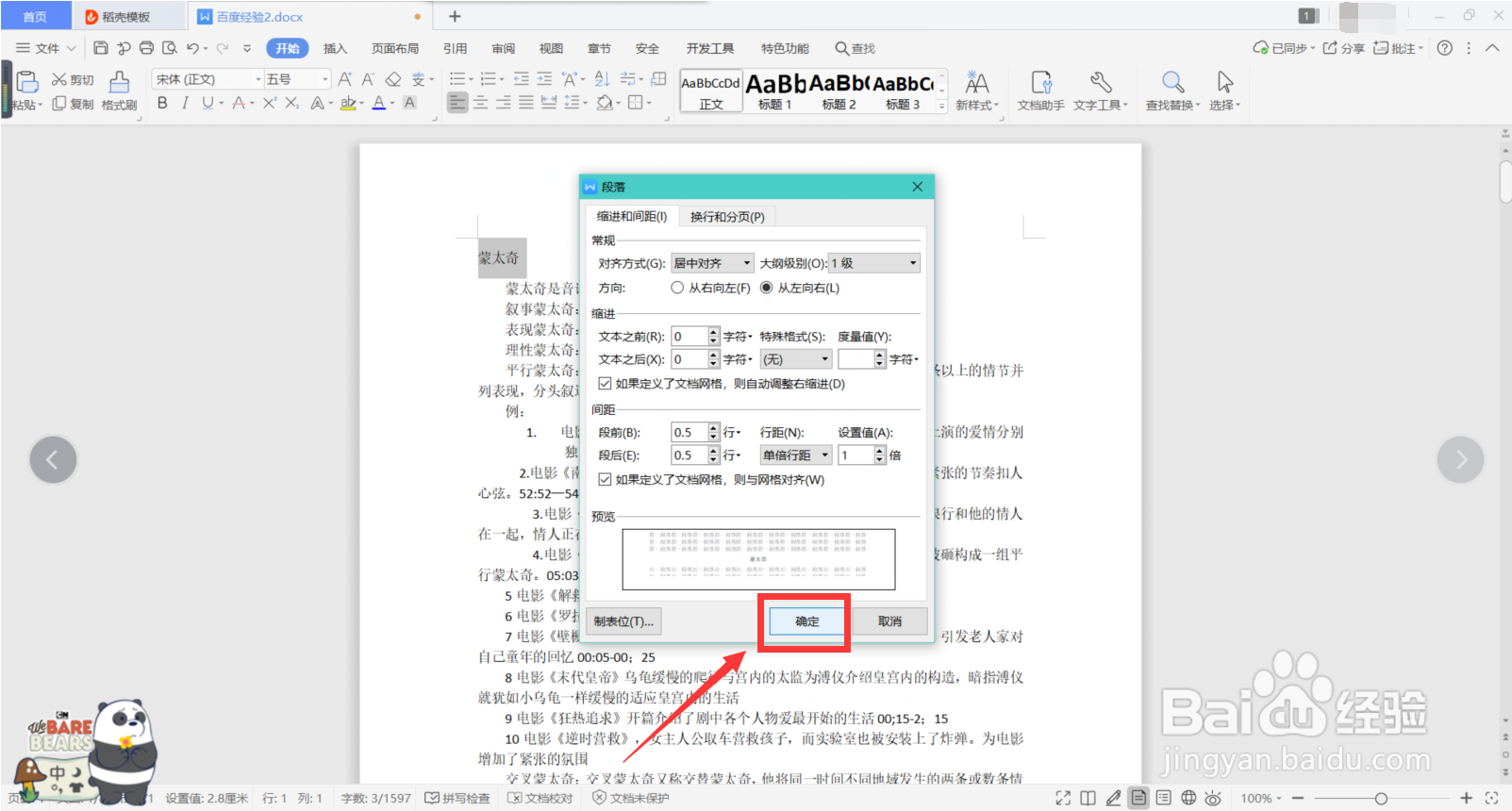1512x811 pixels.
Task: Toggle align to grid checkbox
Action: 605,480
